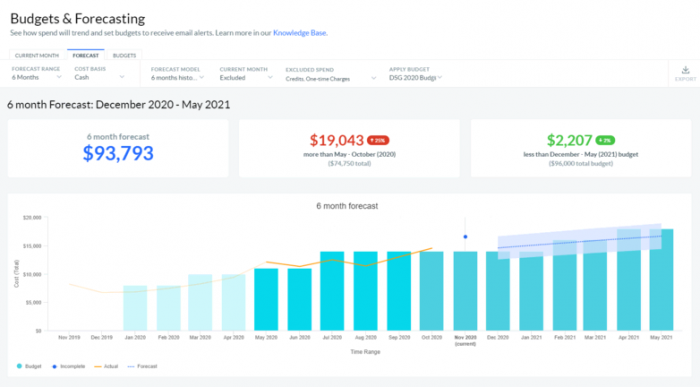Image resolution: width=700 pixels, height=387 pixels.
Task: Toggle the Actual legend item
Action: (x=106, y=366)
